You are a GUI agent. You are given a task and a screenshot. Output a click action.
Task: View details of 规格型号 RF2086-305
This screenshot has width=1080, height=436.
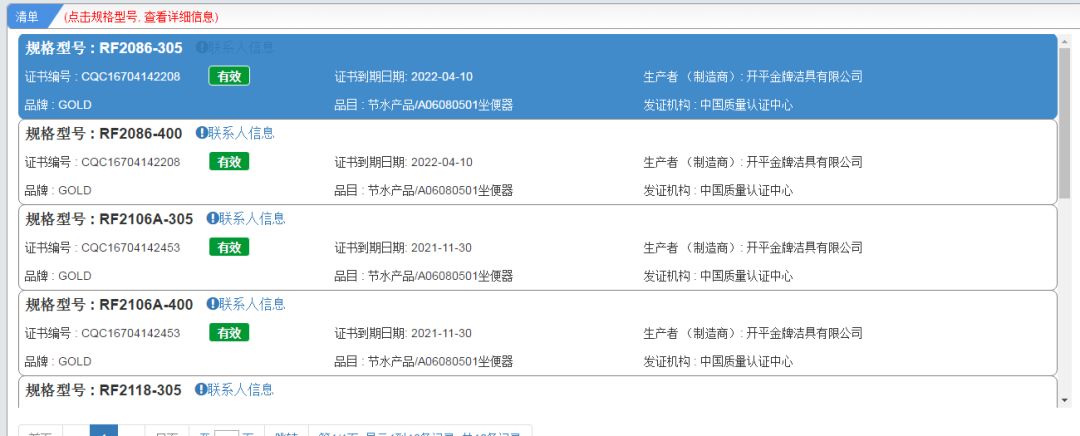104,48
